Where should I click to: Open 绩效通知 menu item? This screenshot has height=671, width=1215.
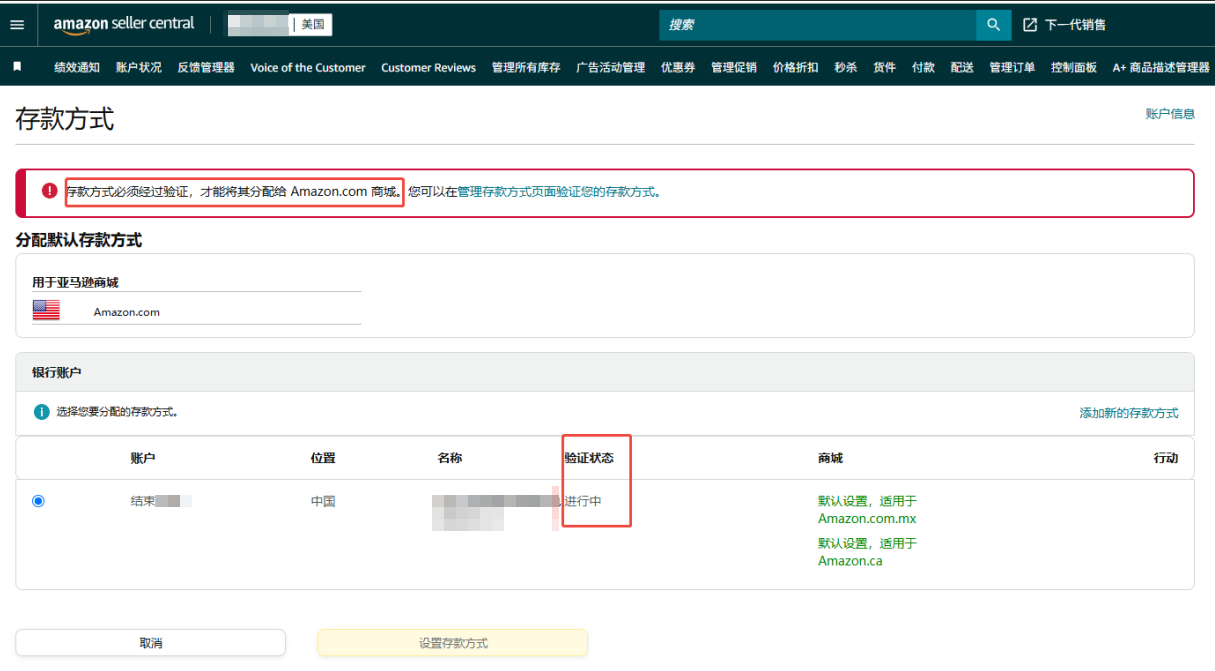pos(77,68)
